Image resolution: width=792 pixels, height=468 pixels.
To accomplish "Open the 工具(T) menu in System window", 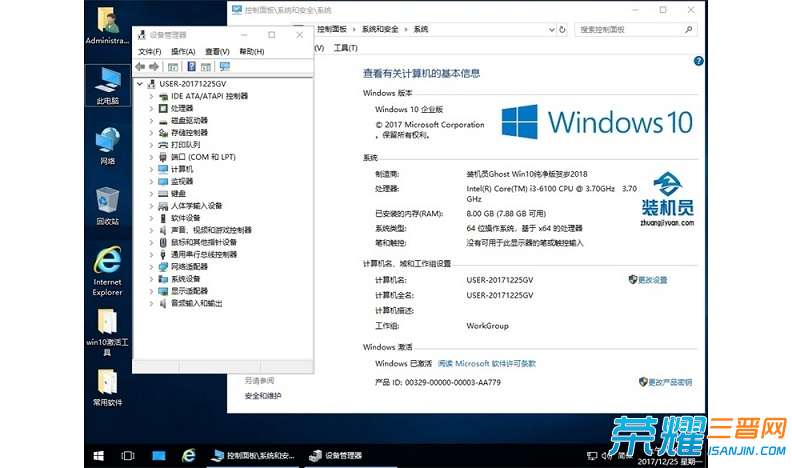I will pyautogui.click(x=345, y=48).
